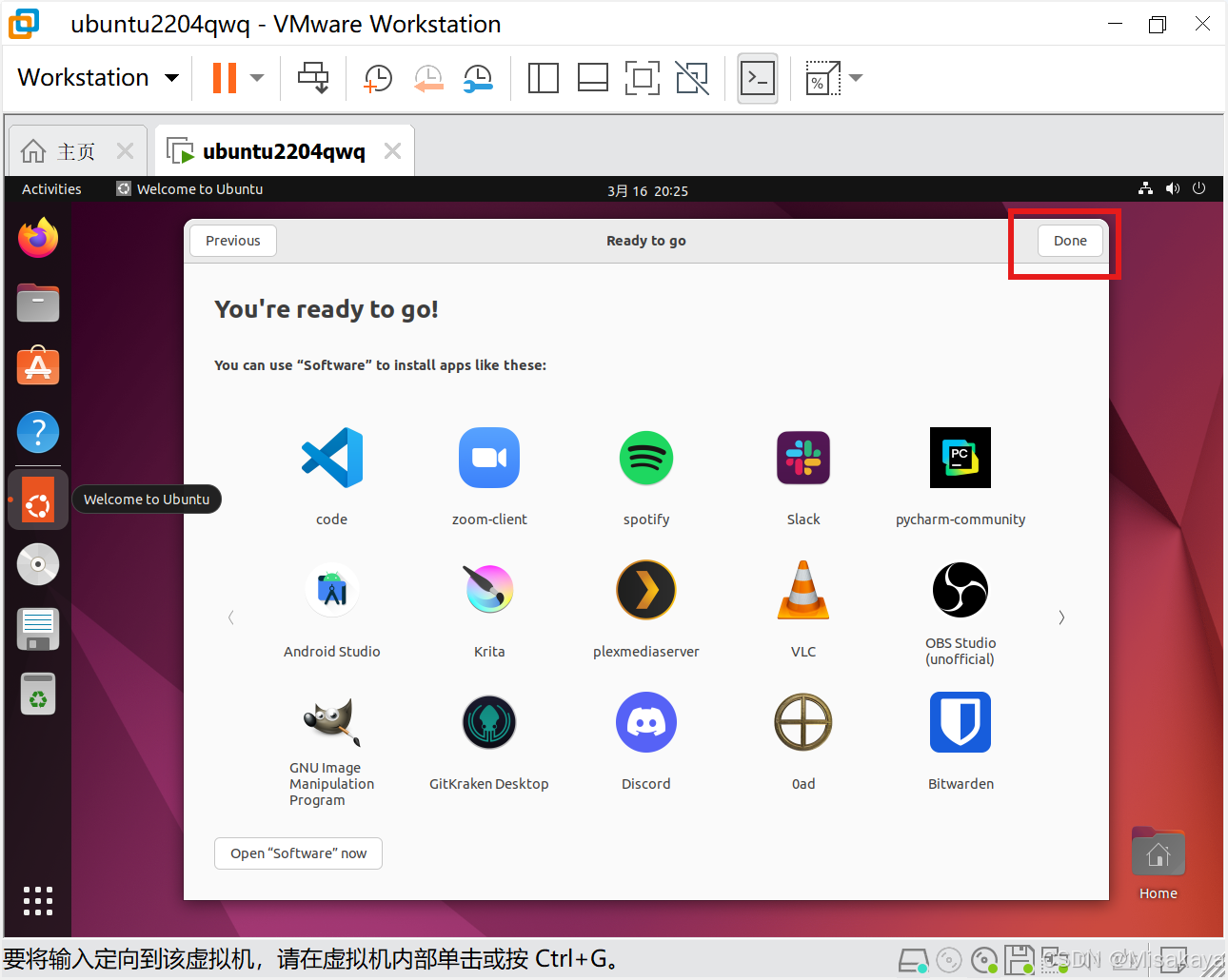Toggle the console view button
This screenshot has width=1228, height=980.
point(758,78)
